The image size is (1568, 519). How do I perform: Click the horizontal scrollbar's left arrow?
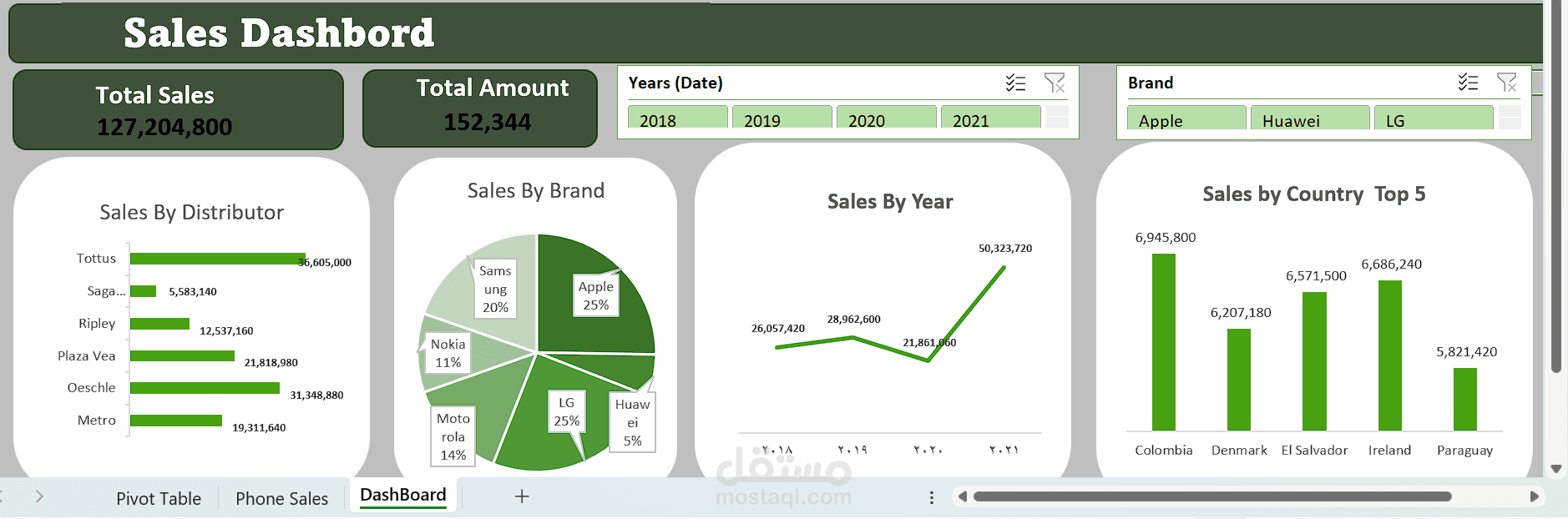(x=963, y=496)
